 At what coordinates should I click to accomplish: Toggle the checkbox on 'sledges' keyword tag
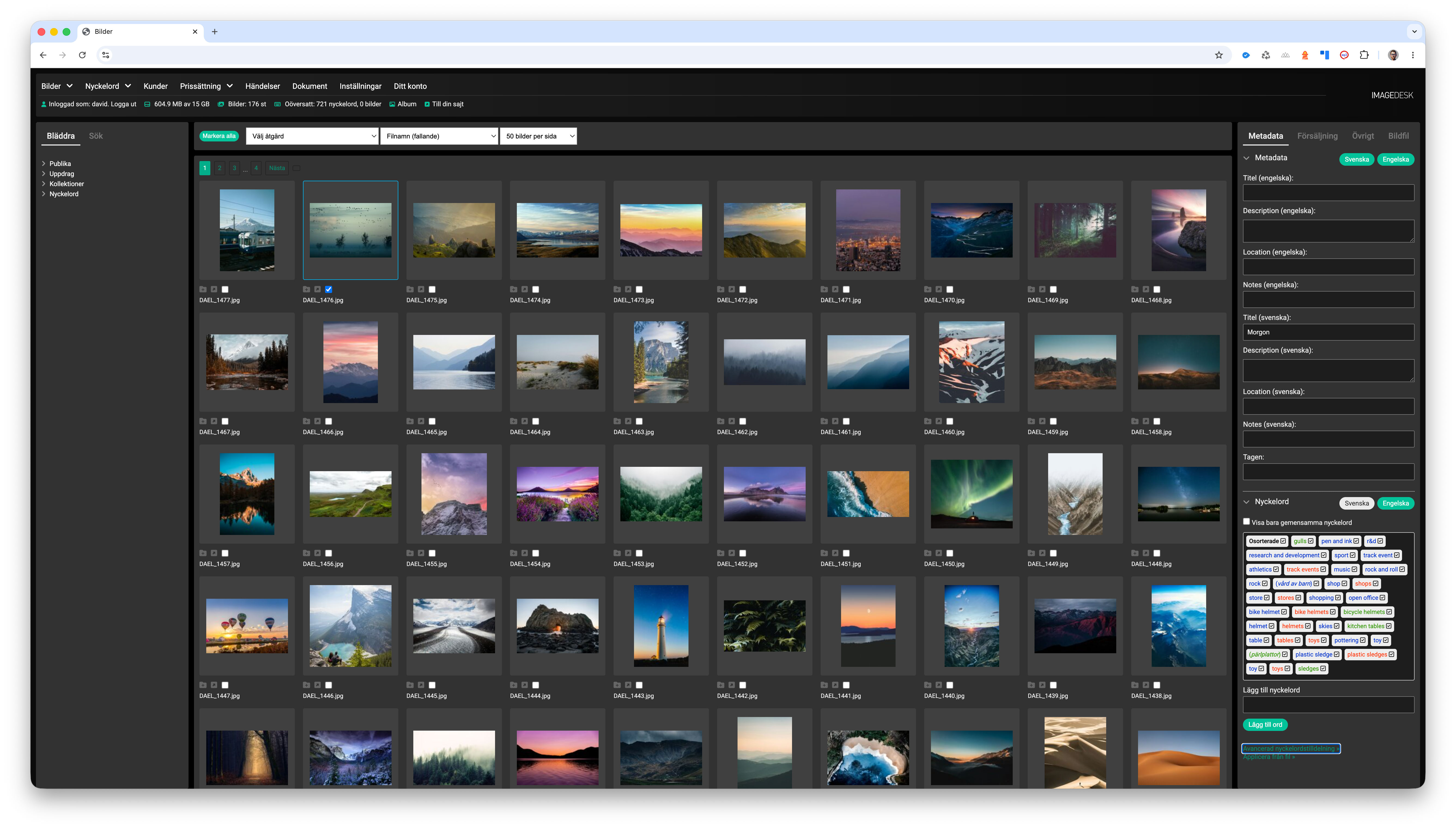click(1323, 668)
